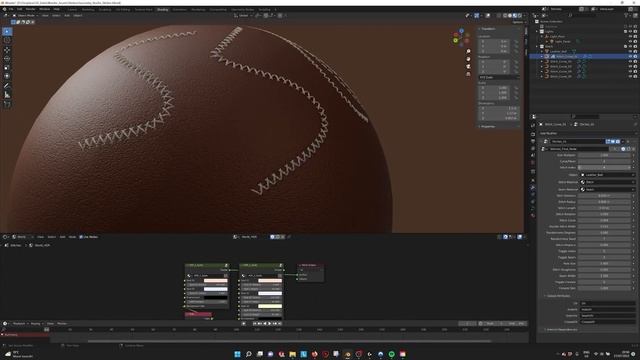Image resolution: width=640 pixels, height=360 pixels.
Task: Select the Cursor tool in viewport toolbar
Action: pyautogui.click(x=7, y=40)
